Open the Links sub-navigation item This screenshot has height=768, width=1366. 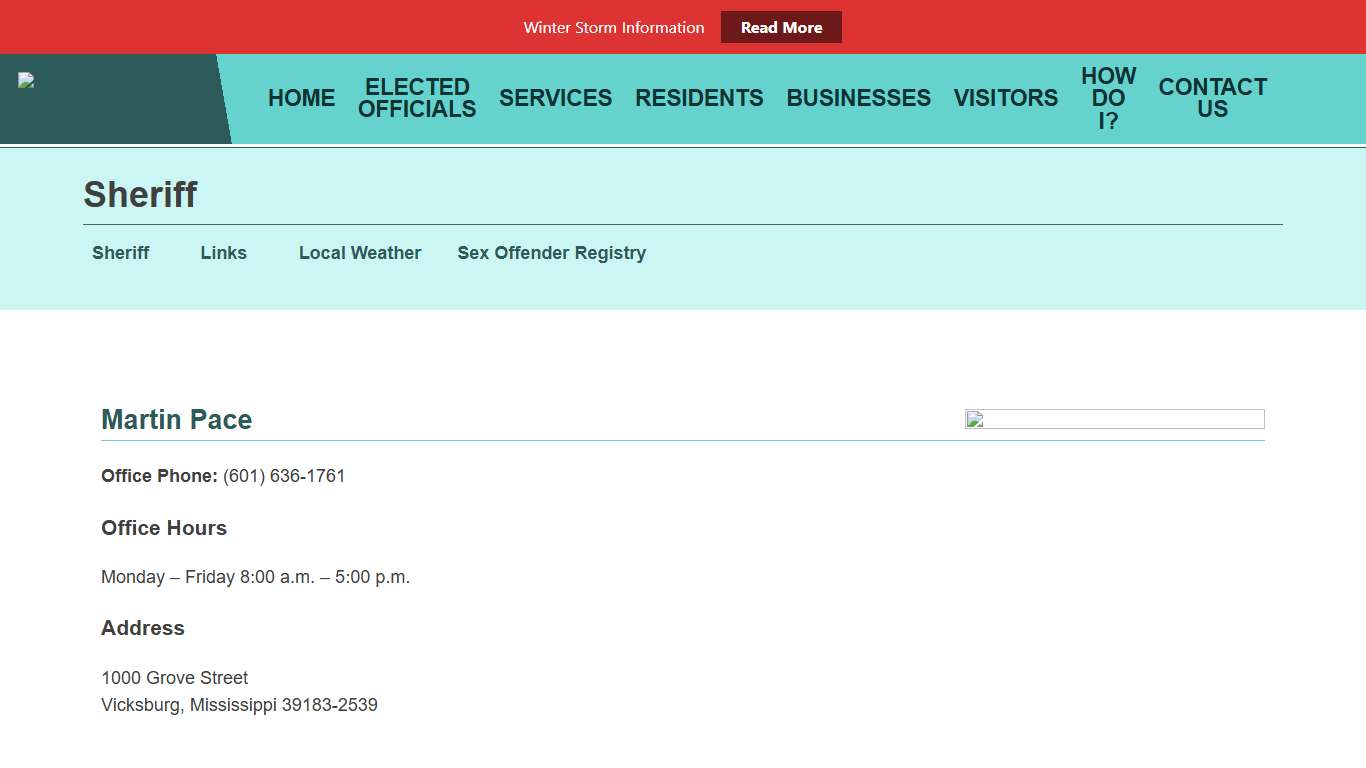point(223,253)
